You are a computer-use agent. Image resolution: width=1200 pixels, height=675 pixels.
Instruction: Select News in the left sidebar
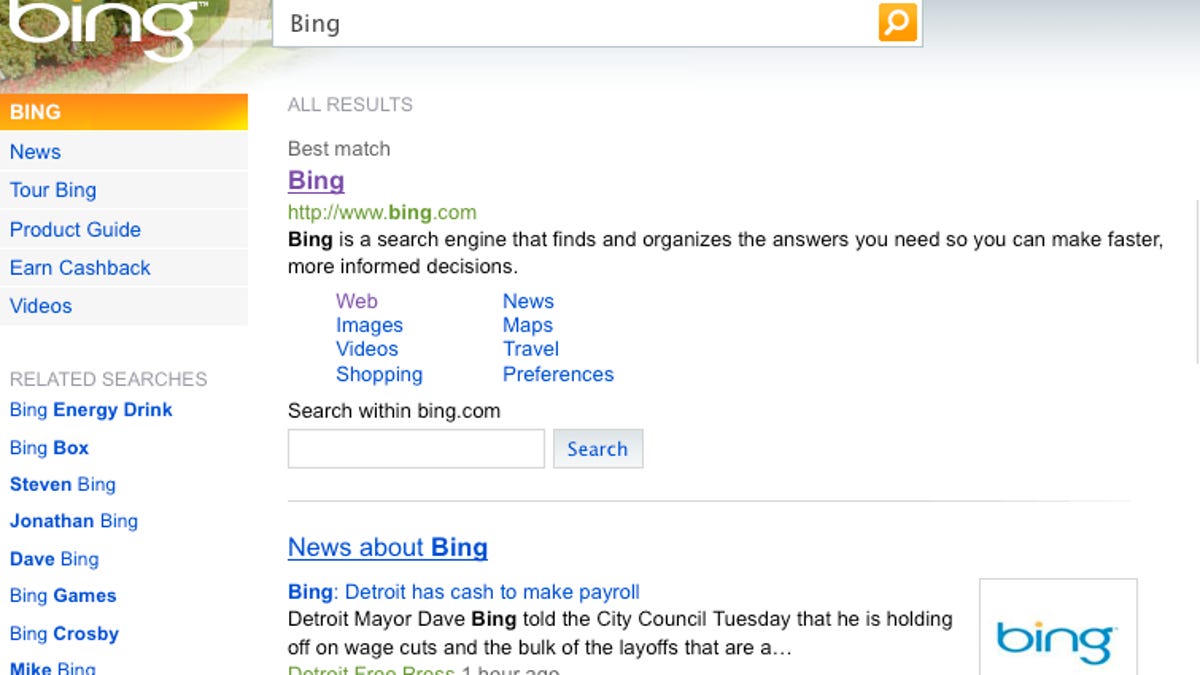point(36,152)
